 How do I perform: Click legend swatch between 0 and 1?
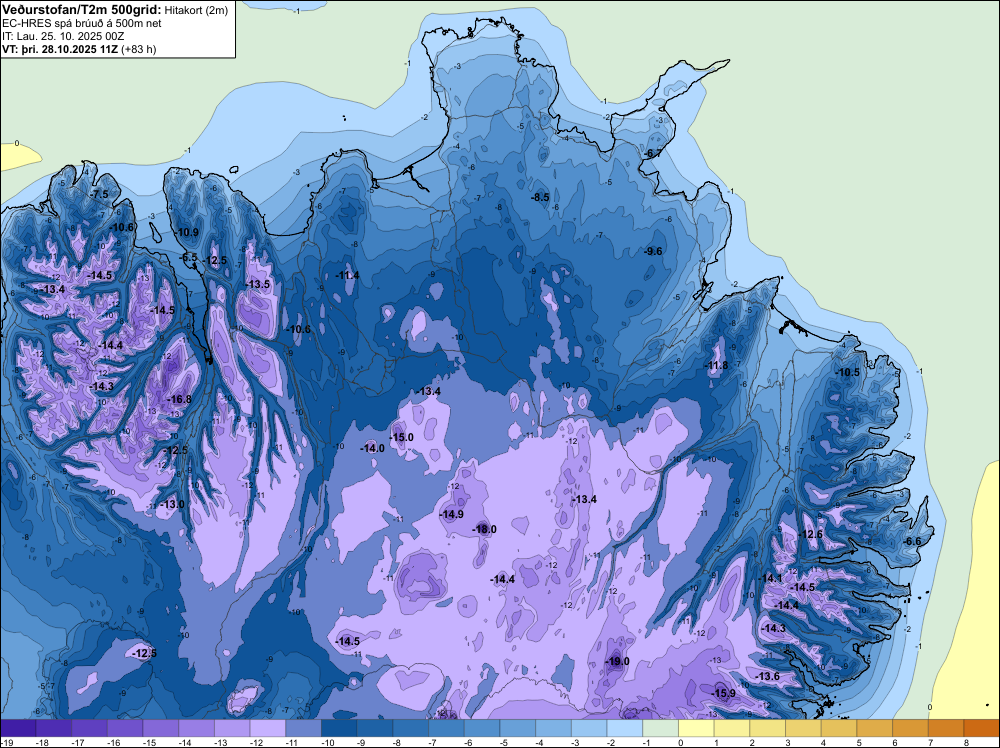[696, 728]
